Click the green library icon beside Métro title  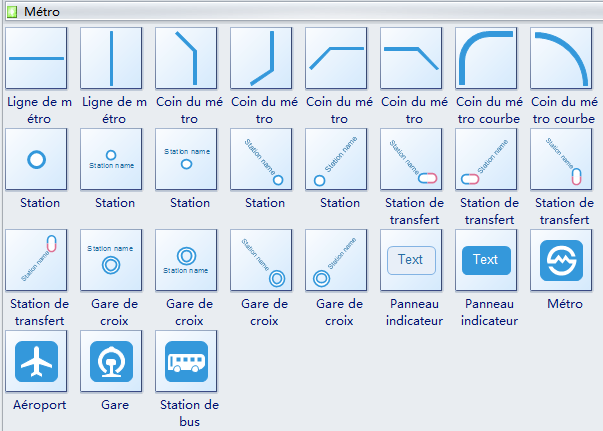(x=12, y=12)
